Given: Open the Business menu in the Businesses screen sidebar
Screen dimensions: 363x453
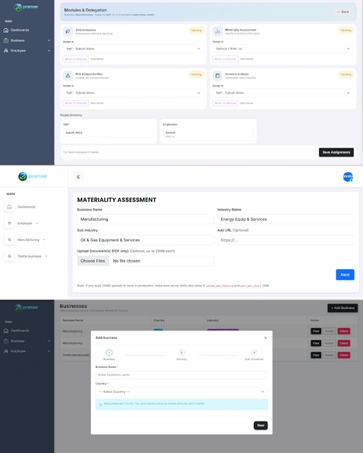Looking at the screenshot, I should tap(27, 341).
